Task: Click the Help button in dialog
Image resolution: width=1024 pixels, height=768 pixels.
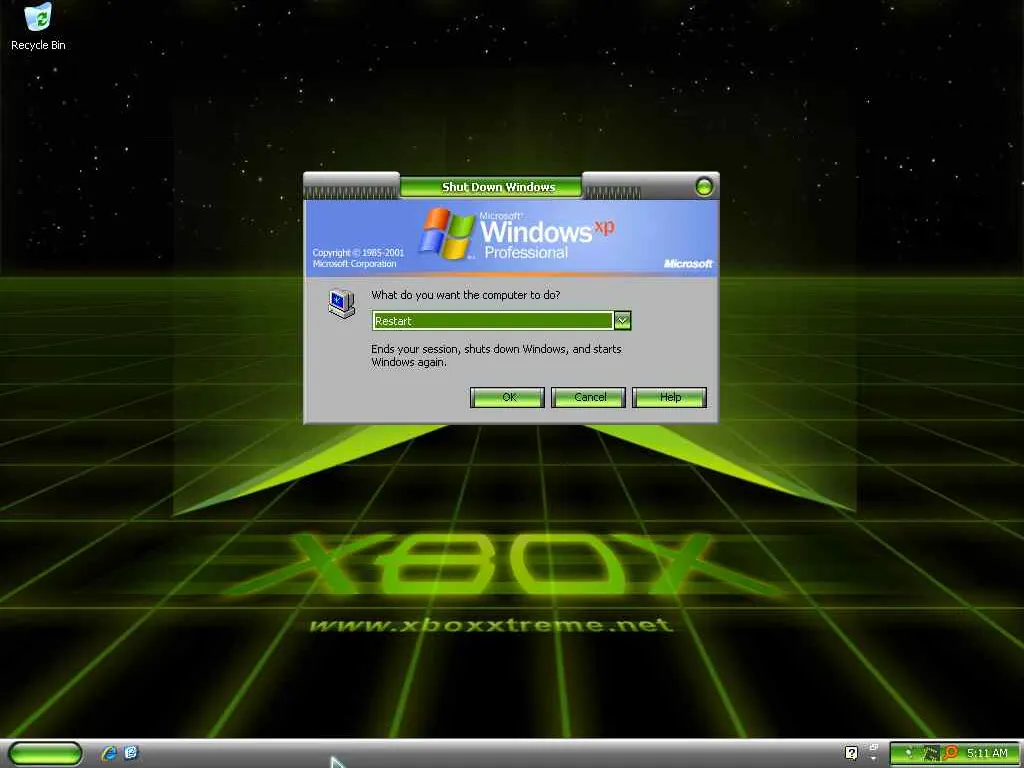Action: [669, 397]
